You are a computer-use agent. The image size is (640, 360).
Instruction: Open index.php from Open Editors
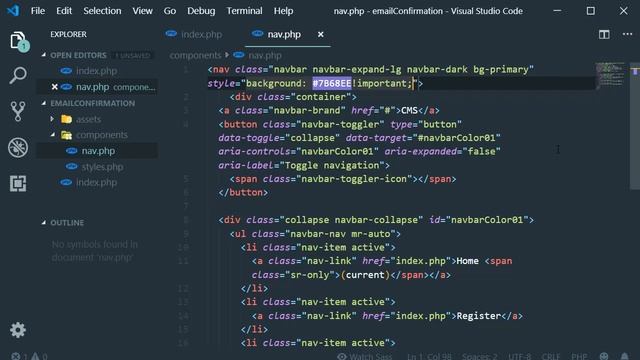(x=96, y=71)
